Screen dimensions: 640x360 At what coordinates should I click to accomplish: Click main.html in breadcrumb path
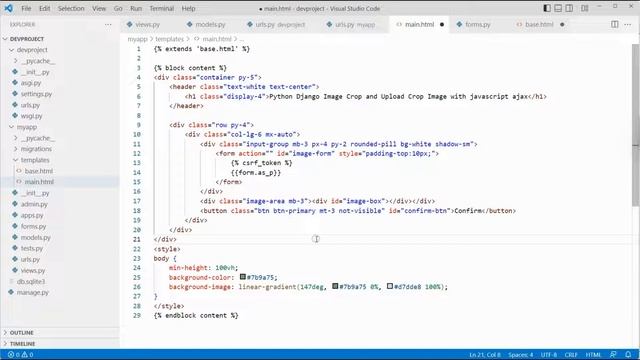point(217,39)
